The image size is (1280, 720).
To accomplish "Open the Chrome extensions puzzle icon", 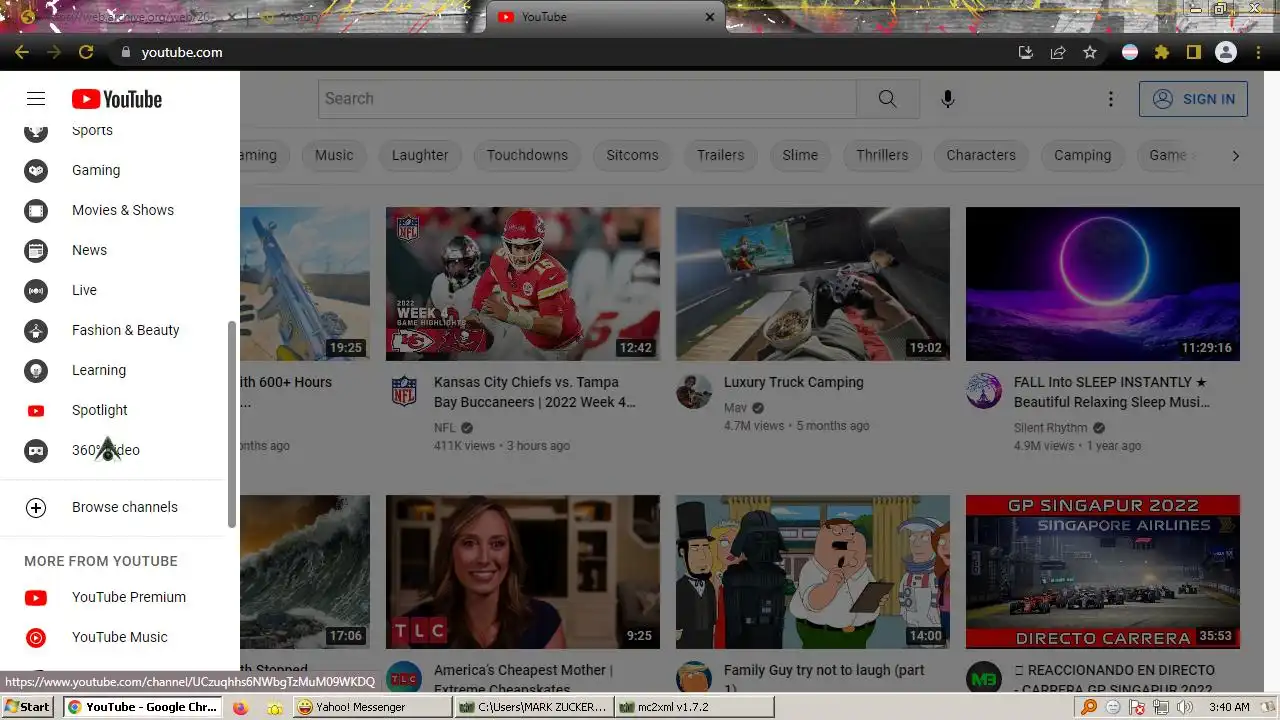I will pos(1162,52).
